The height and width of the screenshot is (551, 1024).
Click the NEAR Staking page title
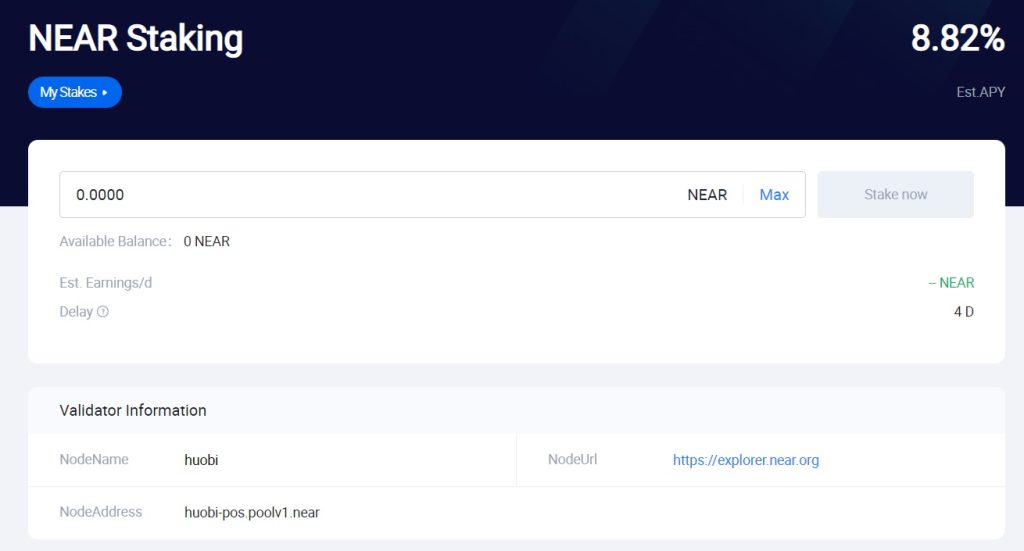(136, 39)
